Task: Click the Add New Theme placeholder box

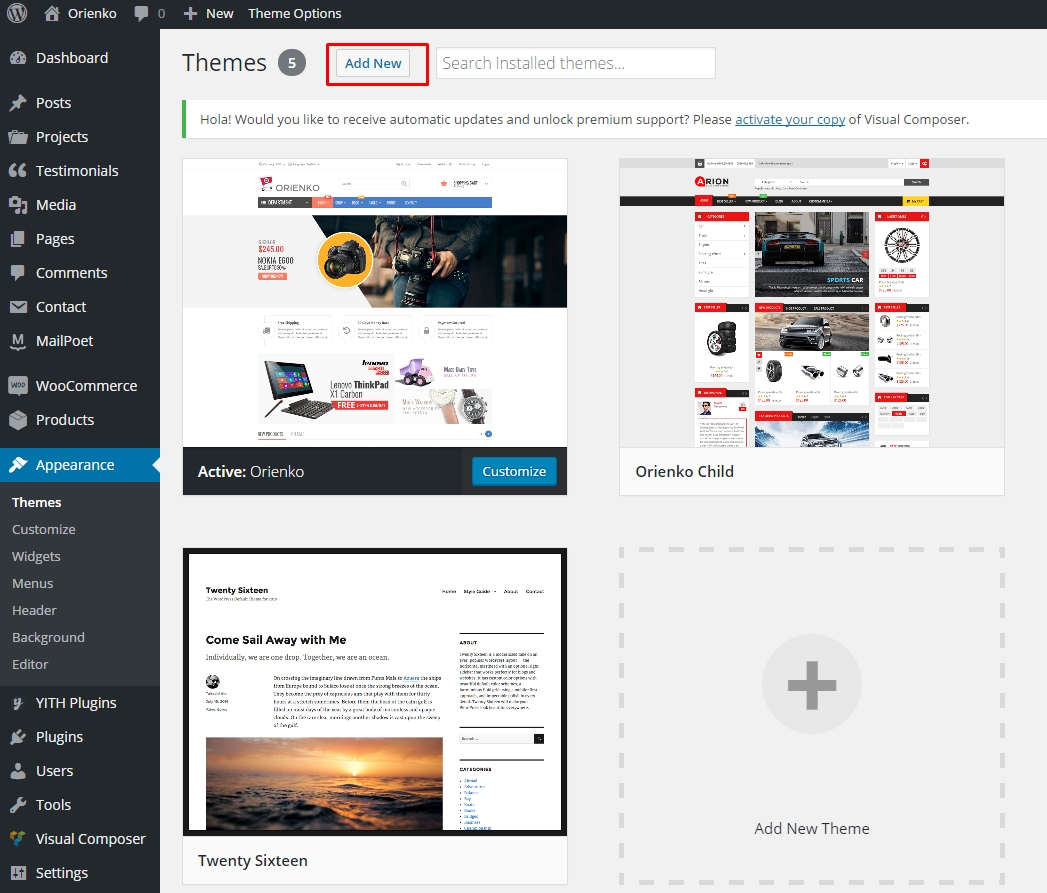Action: coord(811,684)
